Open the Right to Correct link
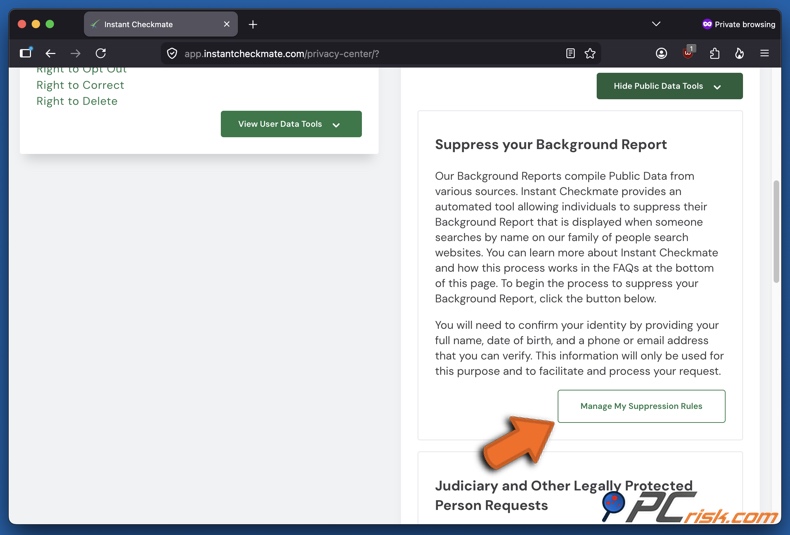The width and height of the screenshot is (790, 535). point(80,85)
